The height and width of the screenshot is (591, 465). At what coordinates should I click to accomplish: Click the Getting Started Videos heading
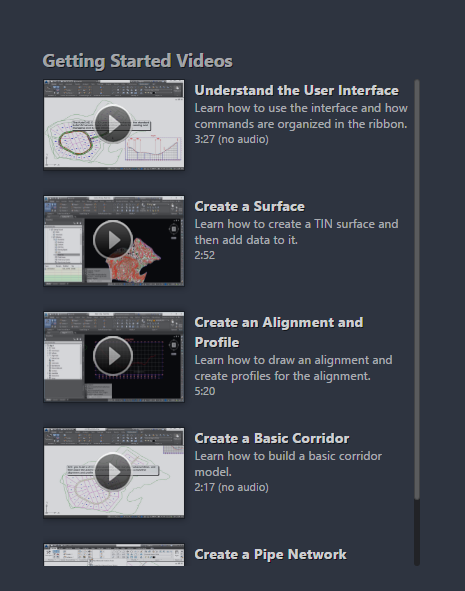tap(138, 61)
